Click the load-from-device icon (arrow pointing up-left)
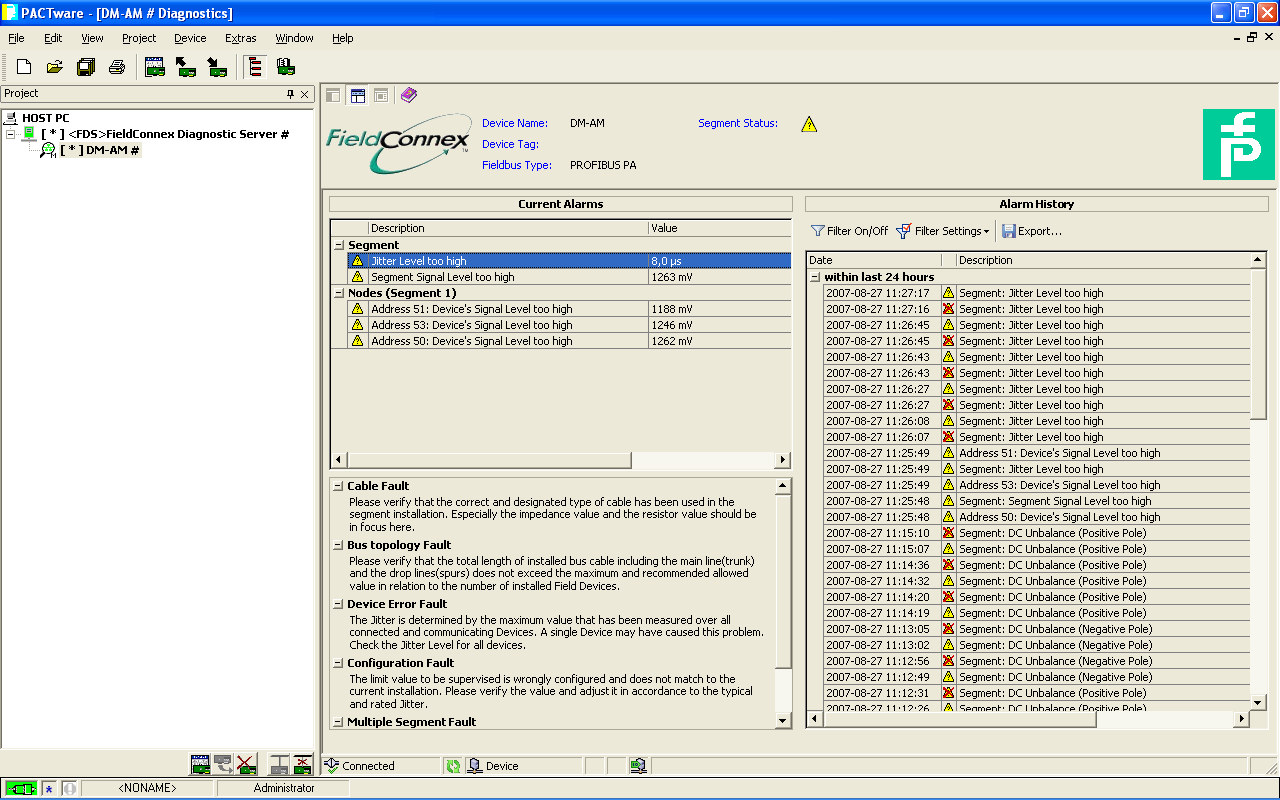 click(x=185, y=67)
